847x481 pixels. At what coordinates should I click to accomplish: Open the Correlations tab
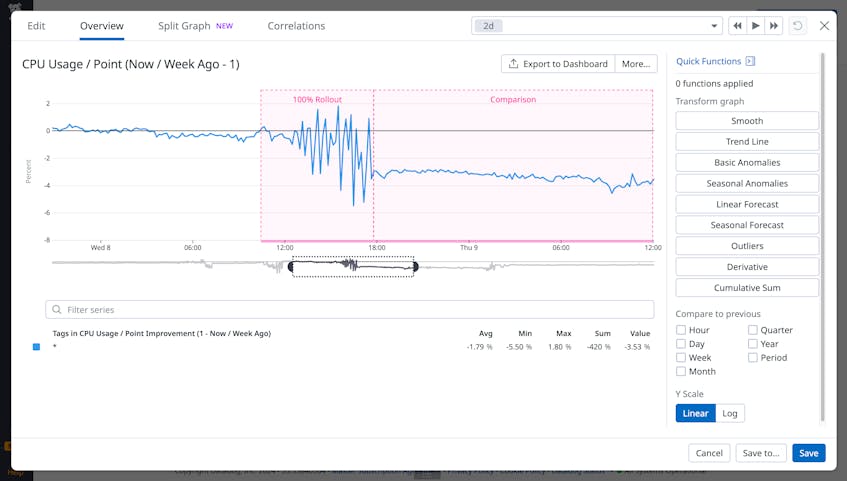coord(296,26)
